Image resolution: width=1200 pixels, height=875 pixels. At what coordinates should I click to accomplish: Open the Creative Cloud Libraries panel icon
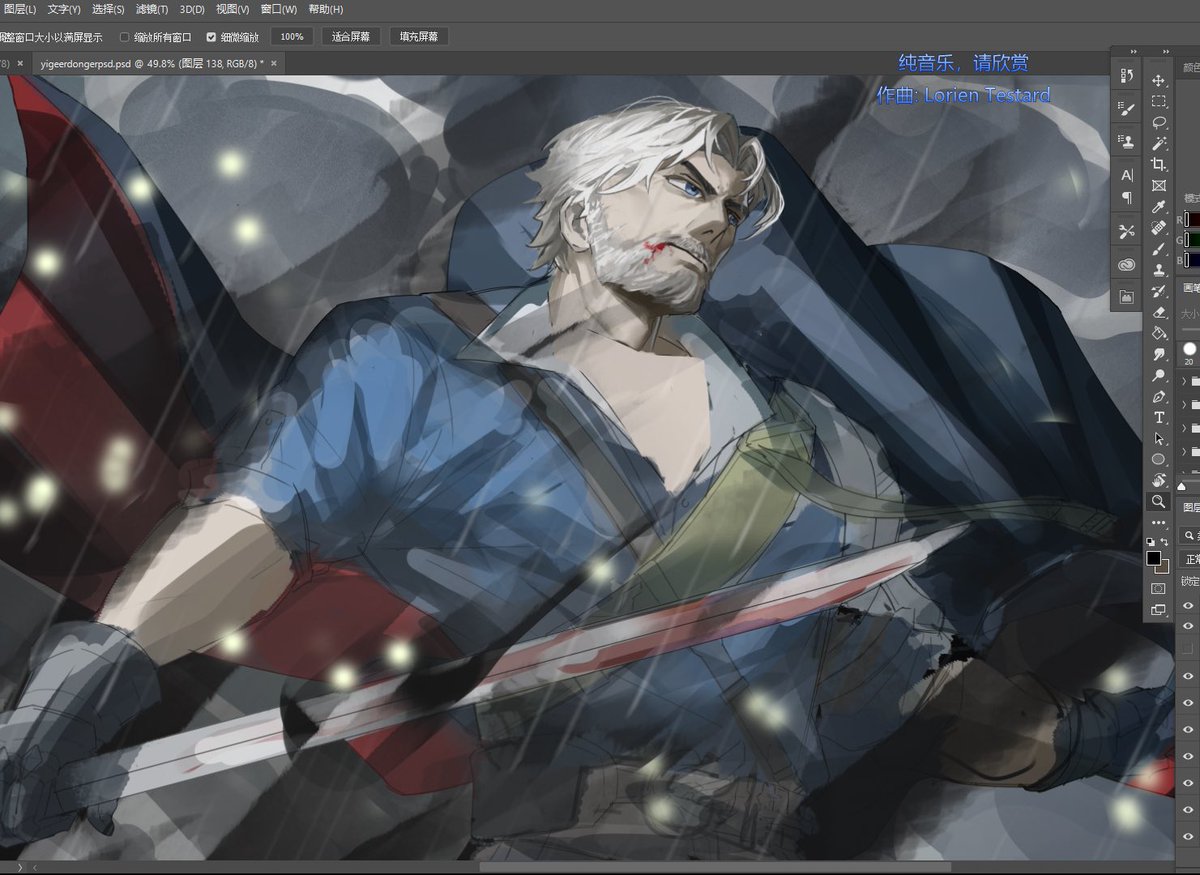tap(1127, 264)
